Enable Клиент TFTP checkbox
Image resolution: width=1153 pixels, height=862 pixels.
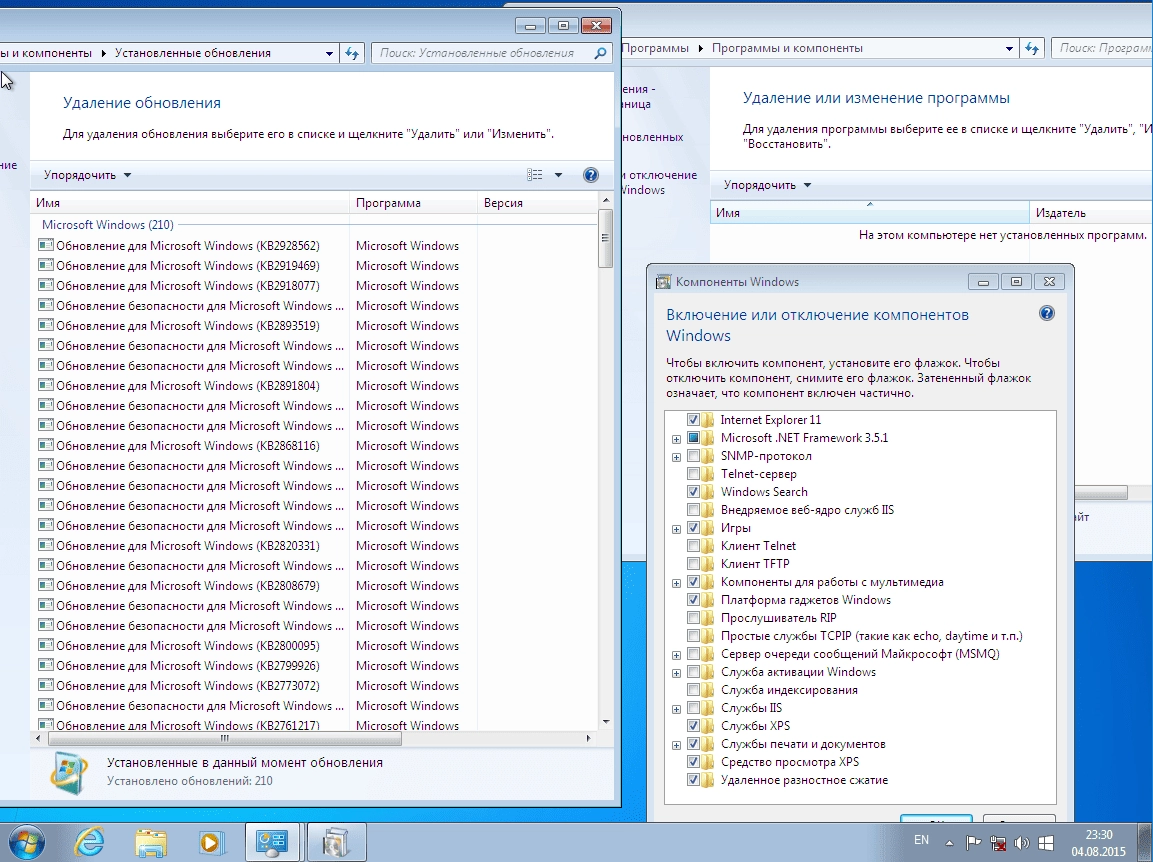pos(693,564)
